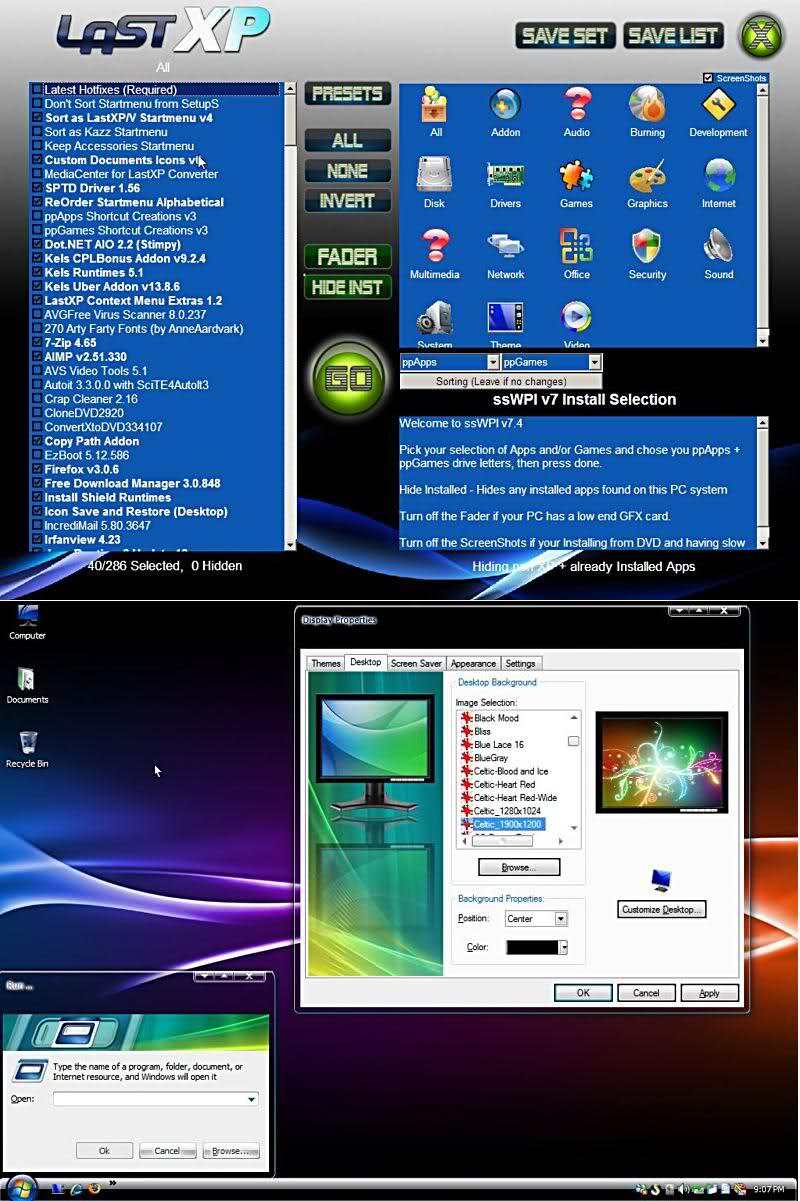Screen dimensions: 800x1201
Task: Open the Screen Saver tab
Action: tap(416, 663)
